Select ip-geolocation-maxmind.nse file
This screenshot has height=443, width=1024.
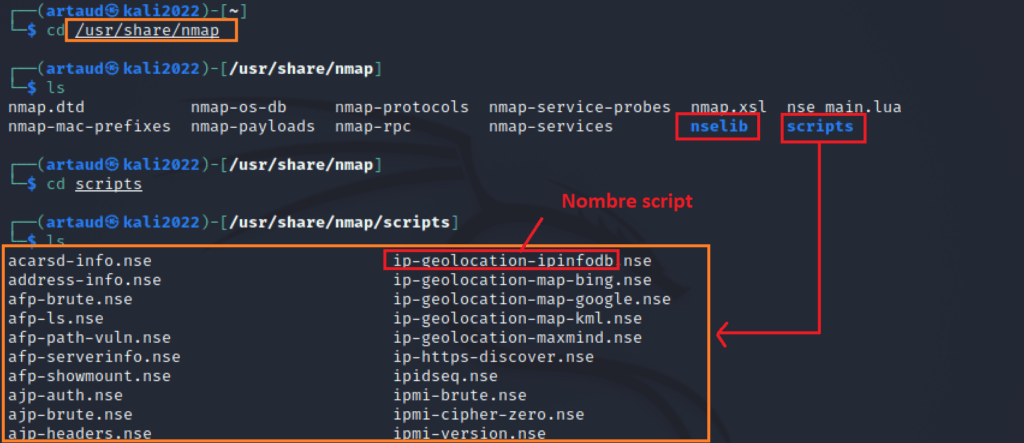coord(518,338)
